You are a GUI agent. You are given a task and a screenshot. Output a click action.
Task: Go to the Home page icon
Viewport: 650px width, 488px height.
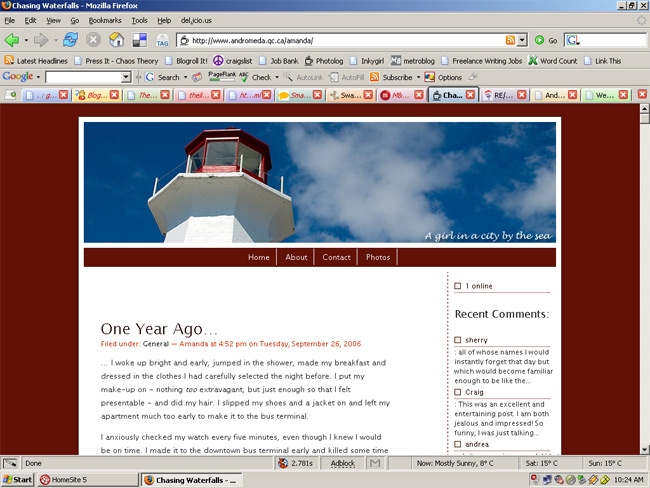click(116, 40)
